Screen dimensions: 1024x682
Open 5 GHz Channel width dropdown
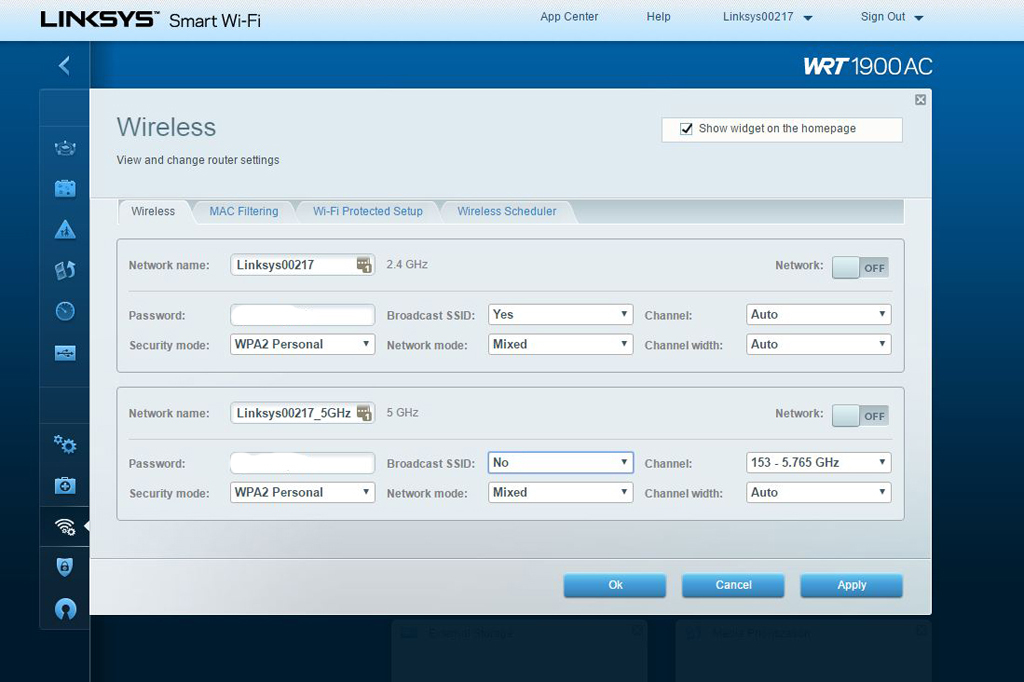pyautogui.click(x=818, y=493)
